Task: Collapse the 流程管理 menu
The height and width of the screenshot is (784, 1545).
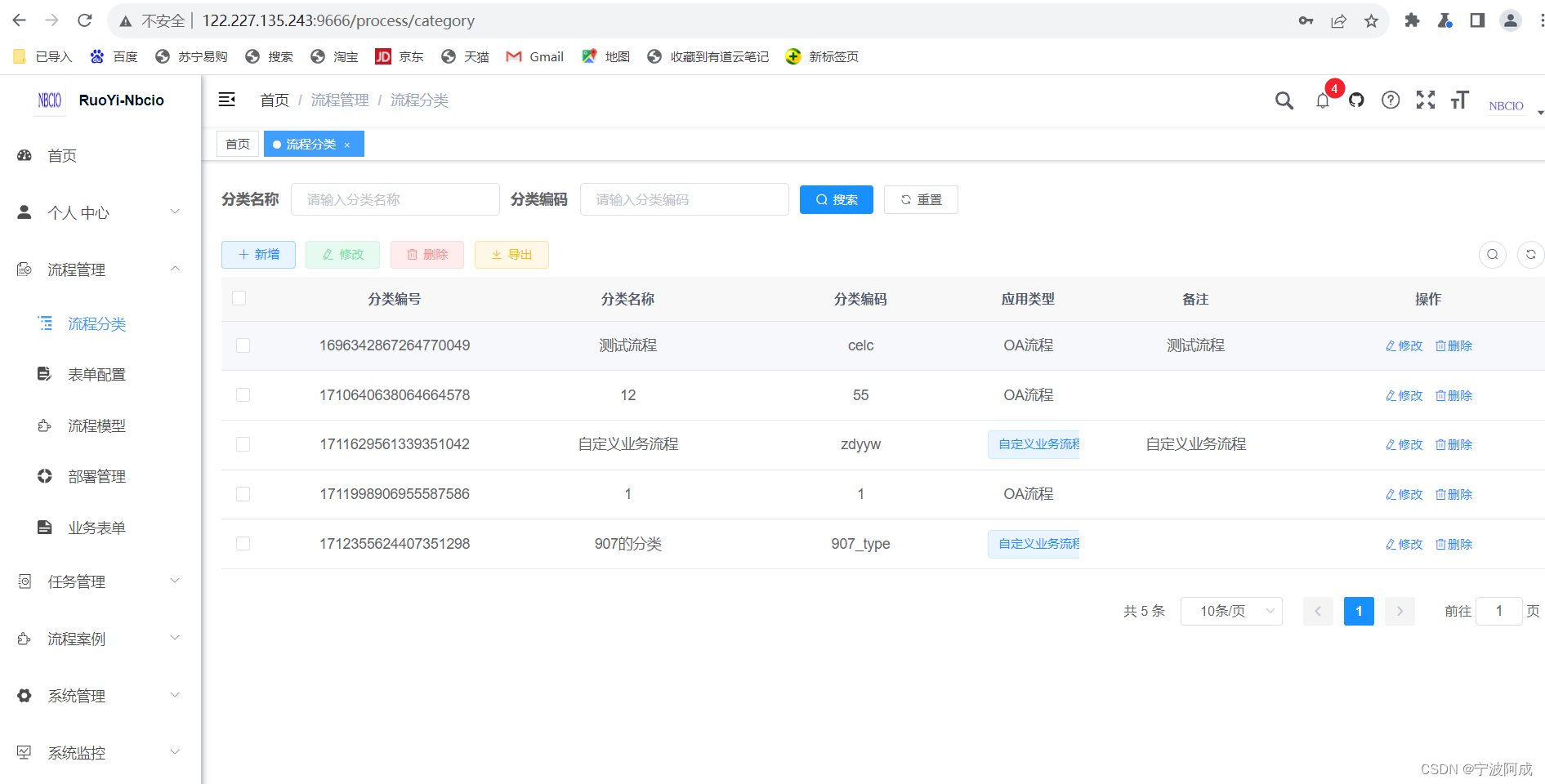Action: tap(100, 269)
